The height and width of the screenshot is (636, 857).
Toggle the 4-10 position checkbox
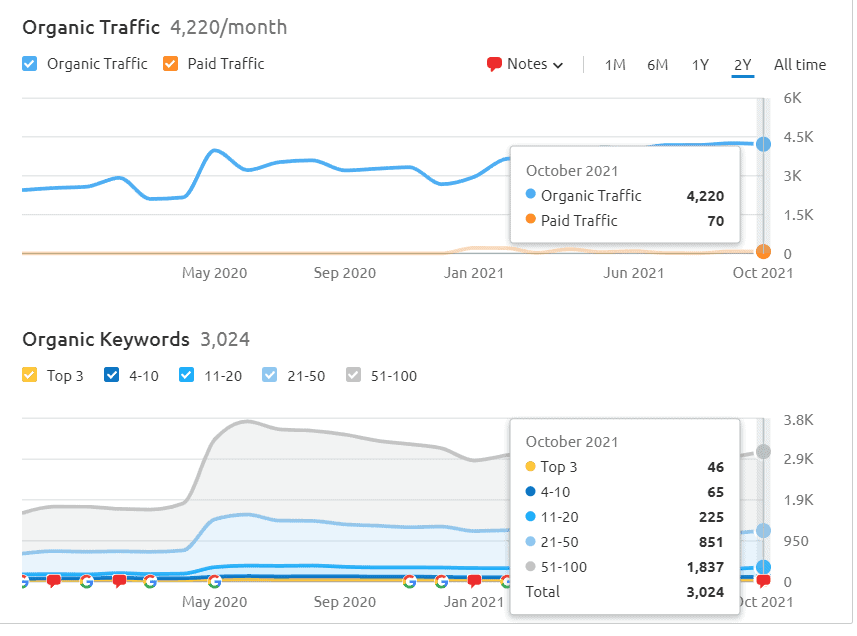111,375
